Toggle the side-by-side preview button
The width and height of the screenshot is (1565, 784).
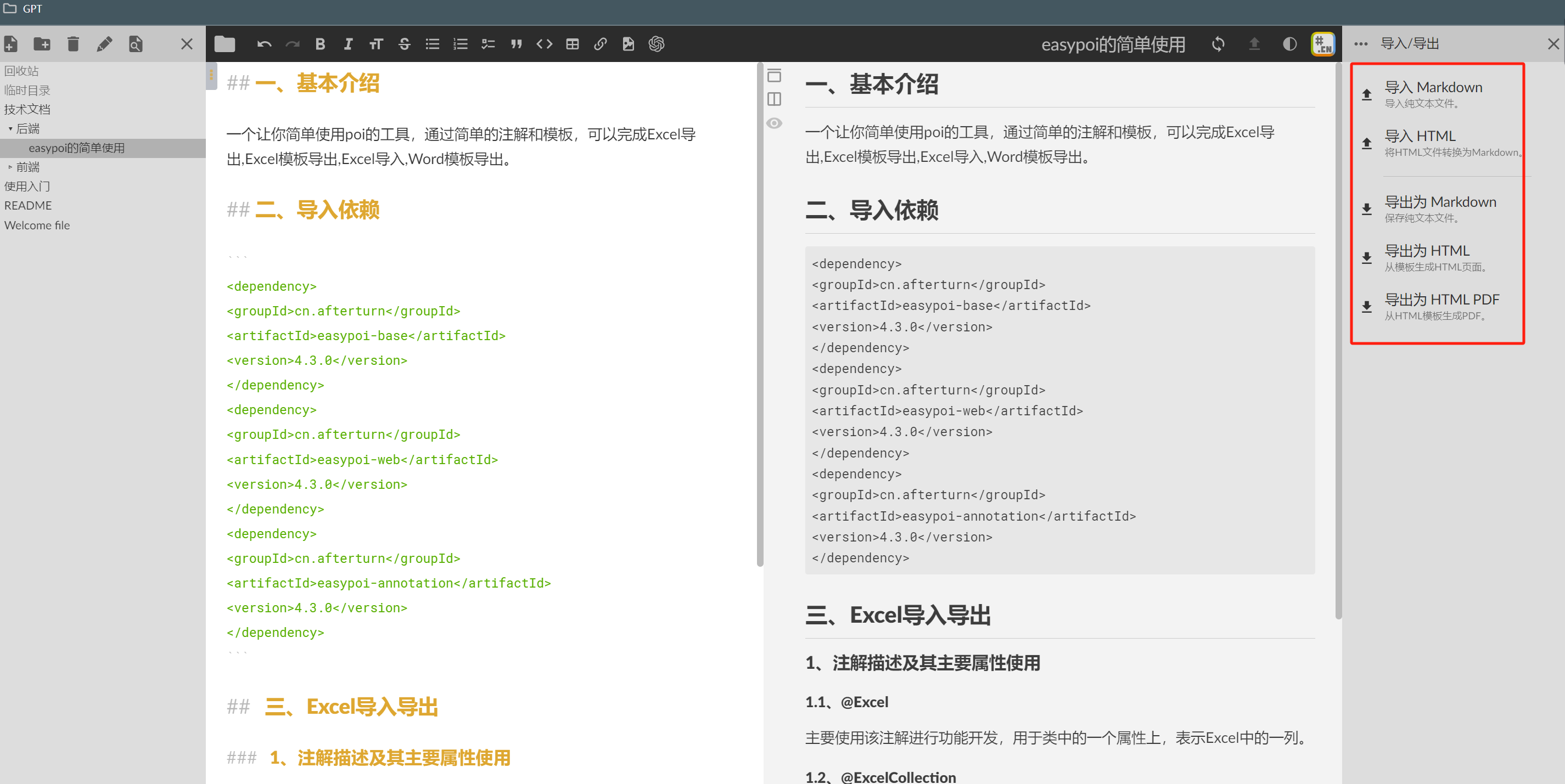pos(774,99)
